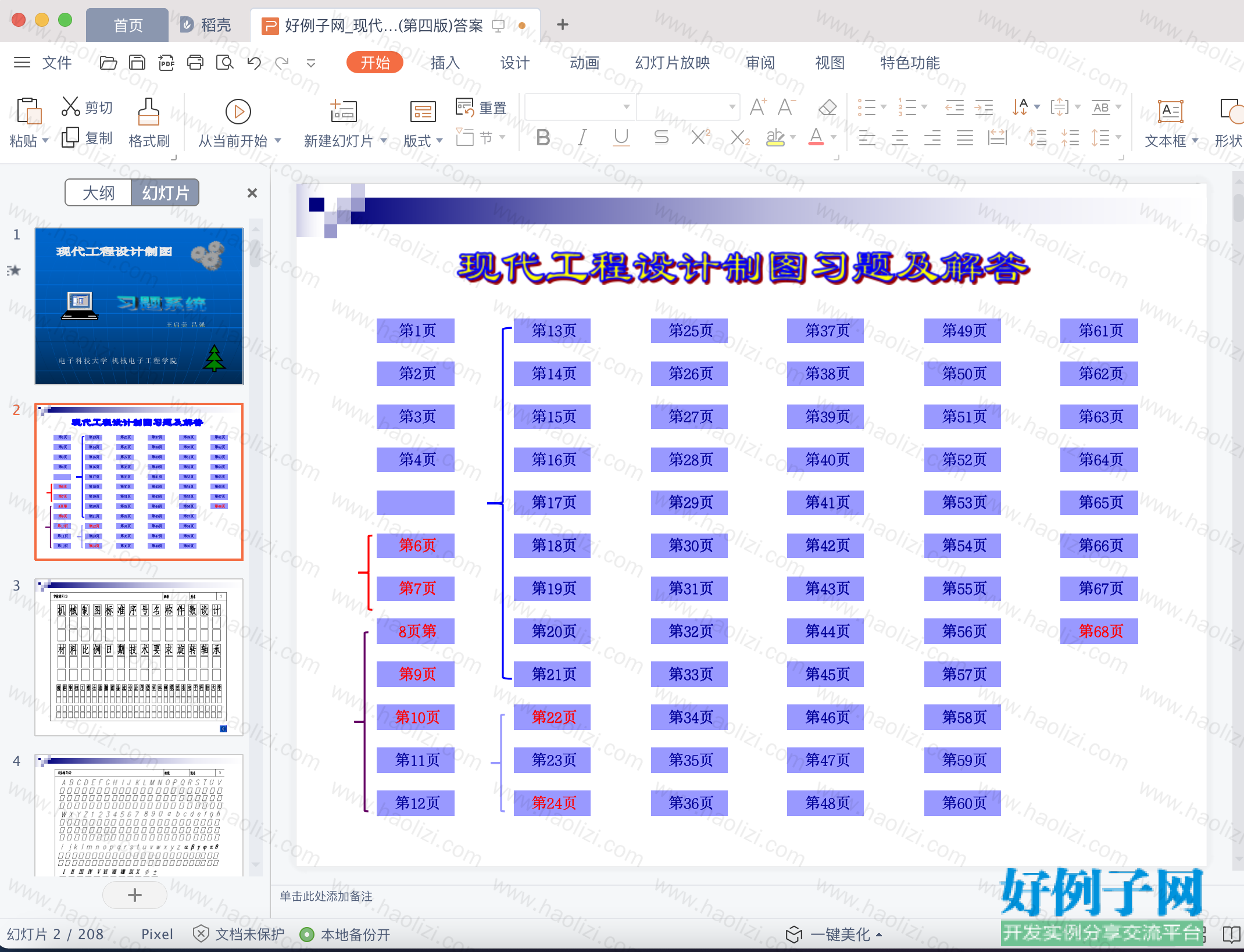1244x952 pixels.
Task: Redo the last action
Action: 283,63
